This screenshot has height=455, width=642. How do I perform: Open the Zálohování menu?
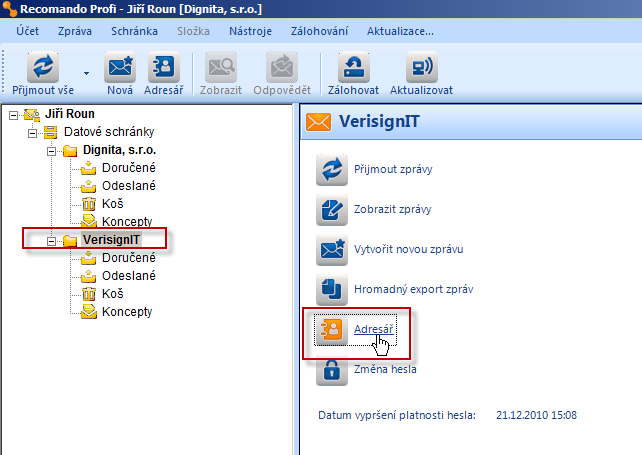[319, 31]
